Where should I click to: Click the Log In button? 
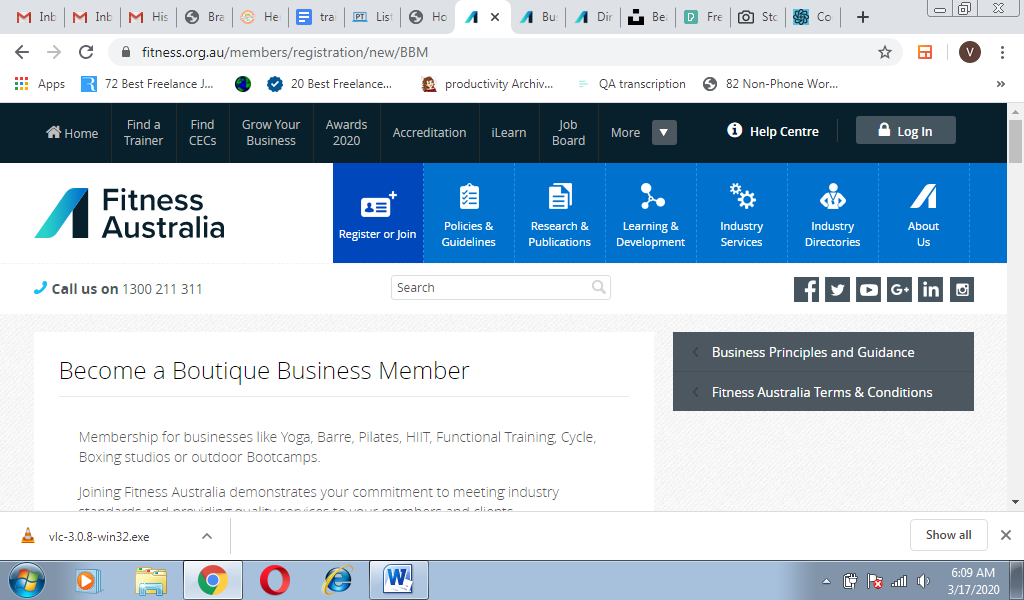pos(906,131)
